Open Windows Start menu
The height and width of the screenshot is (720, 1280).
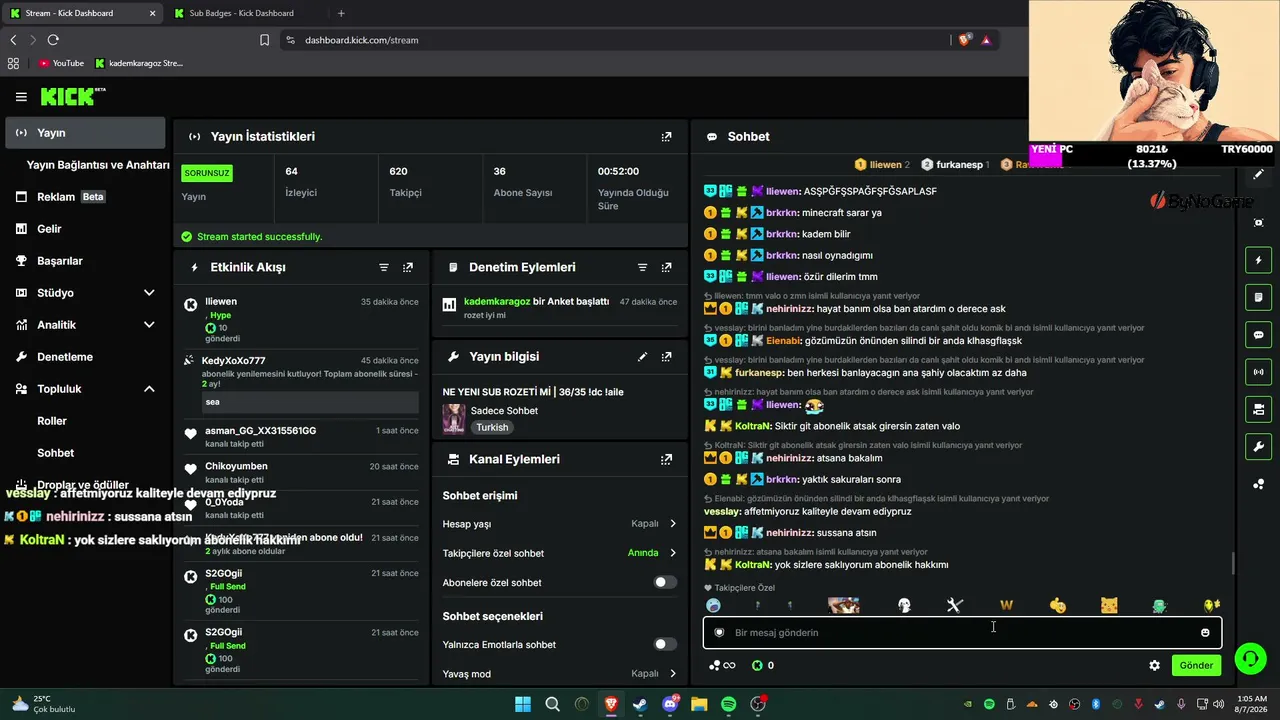pyautogui.click(x=523, y=704)
